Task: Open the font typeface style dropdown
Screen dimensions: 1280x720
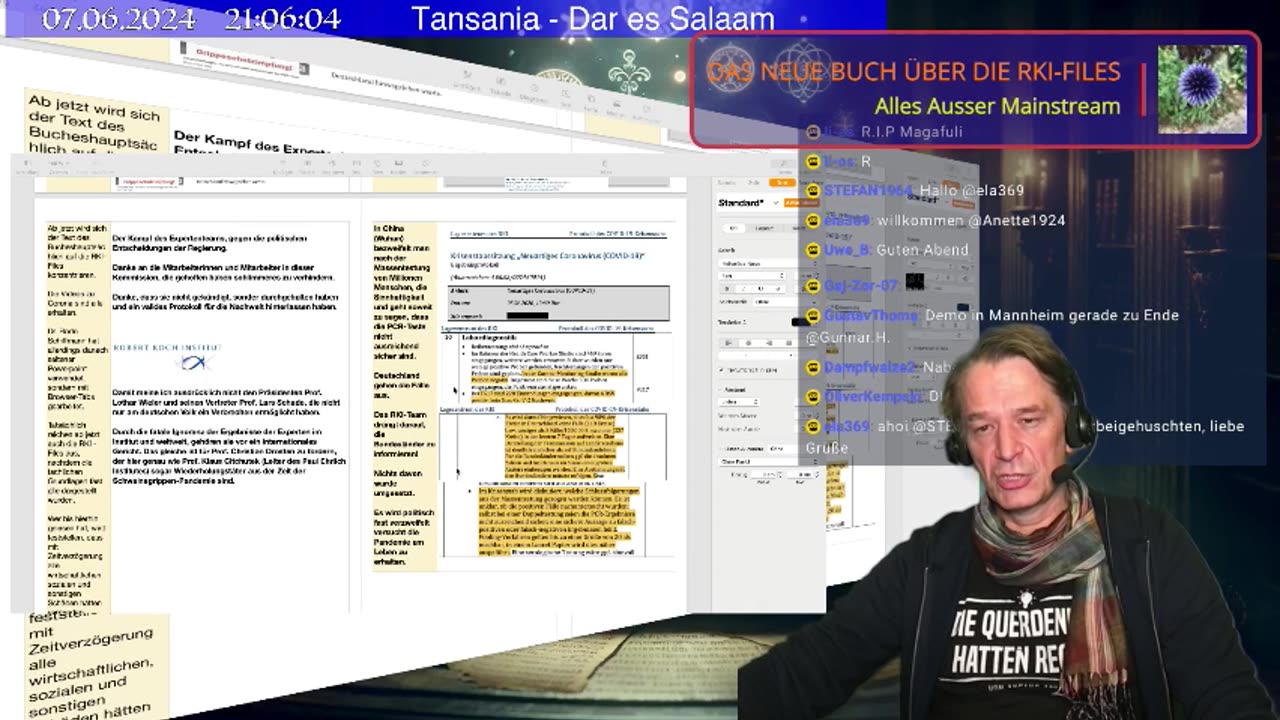Action: pos(752,276)
